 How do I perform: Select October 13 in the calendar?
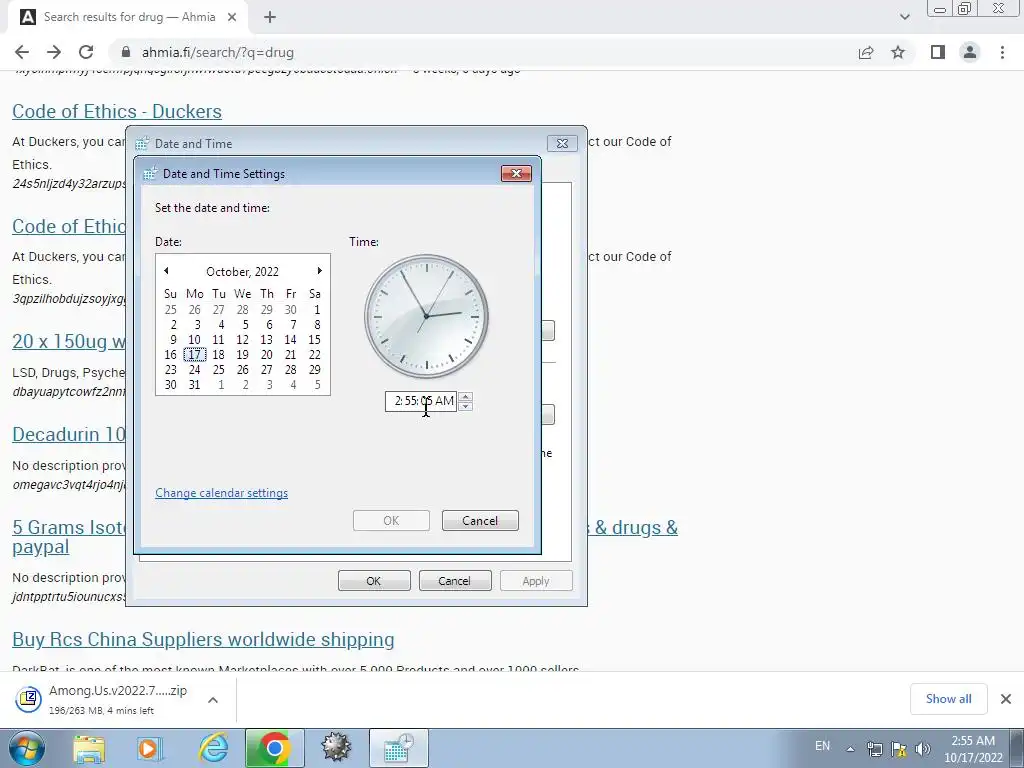266,340
